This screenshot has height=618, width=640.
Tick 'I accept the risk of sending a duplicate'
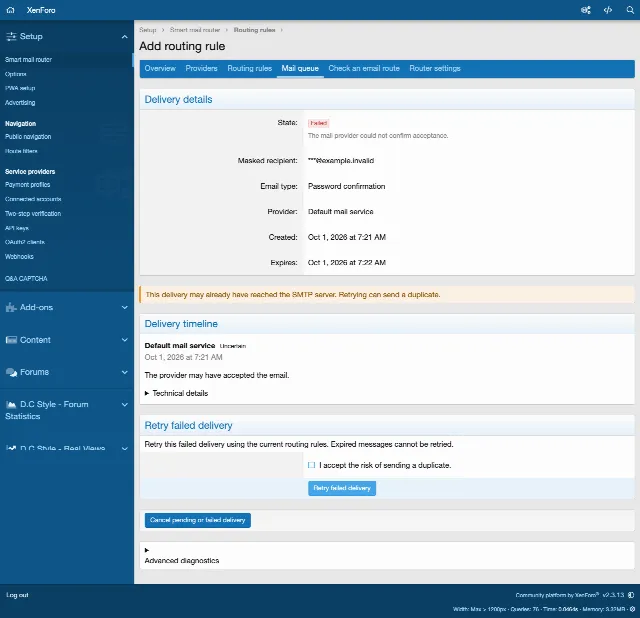(311, 465)
